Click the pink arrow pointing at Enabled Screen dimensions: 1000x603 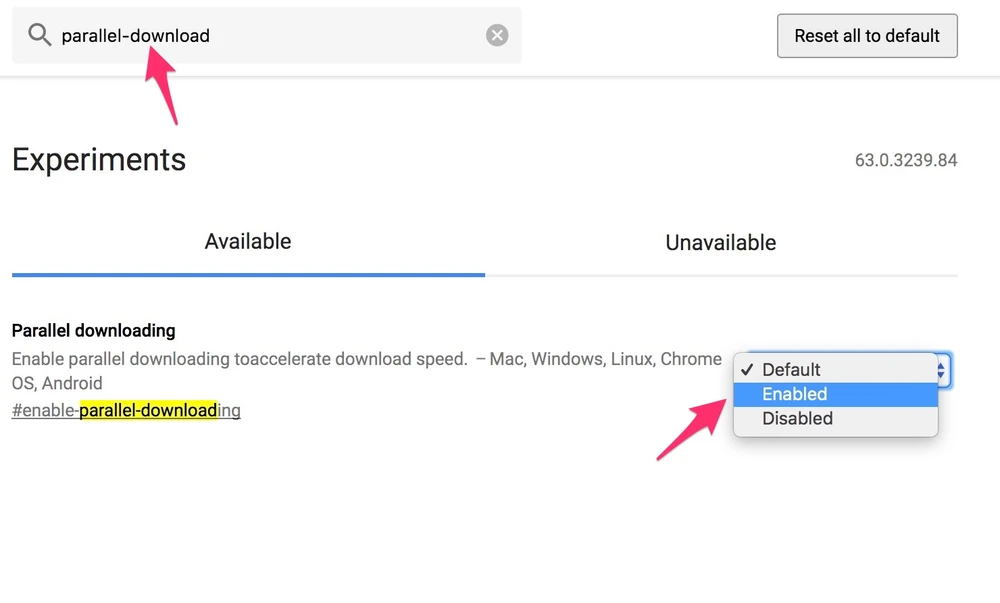coord(692,428)
